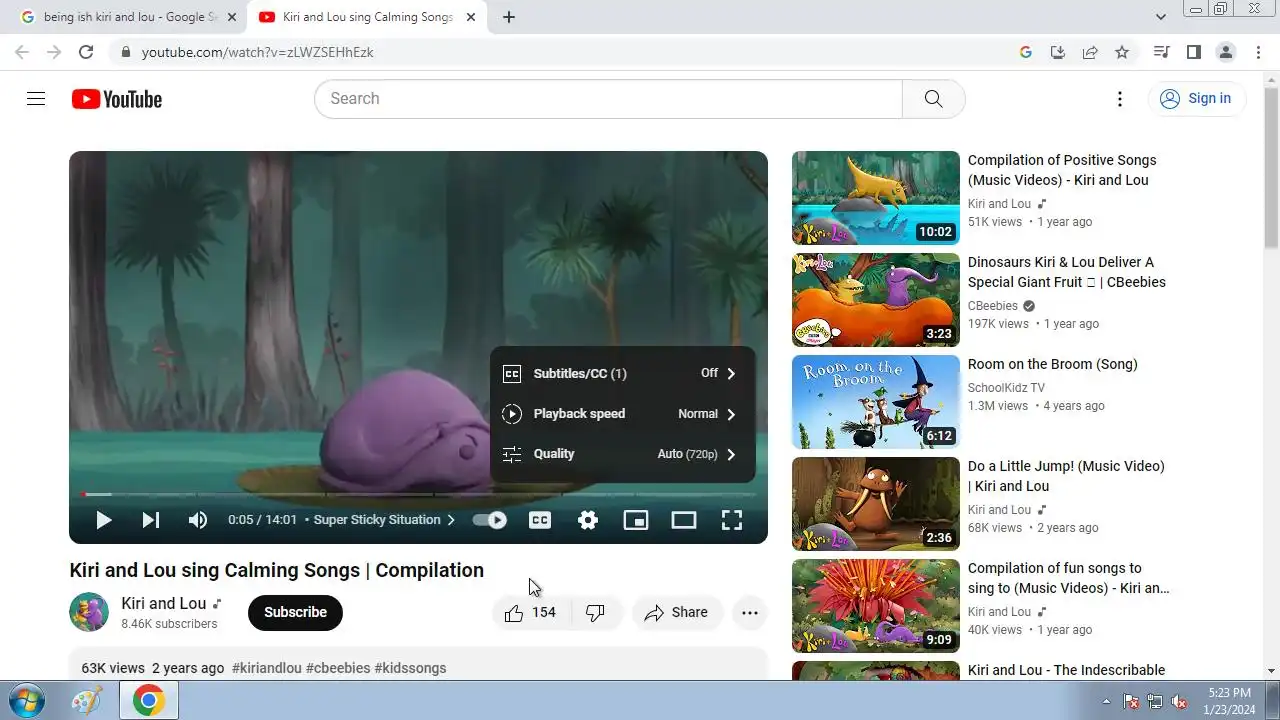Open tab search dropdown arrow
The height and width of the screenshot is (720, 1280).
[x=1161, y=17]
